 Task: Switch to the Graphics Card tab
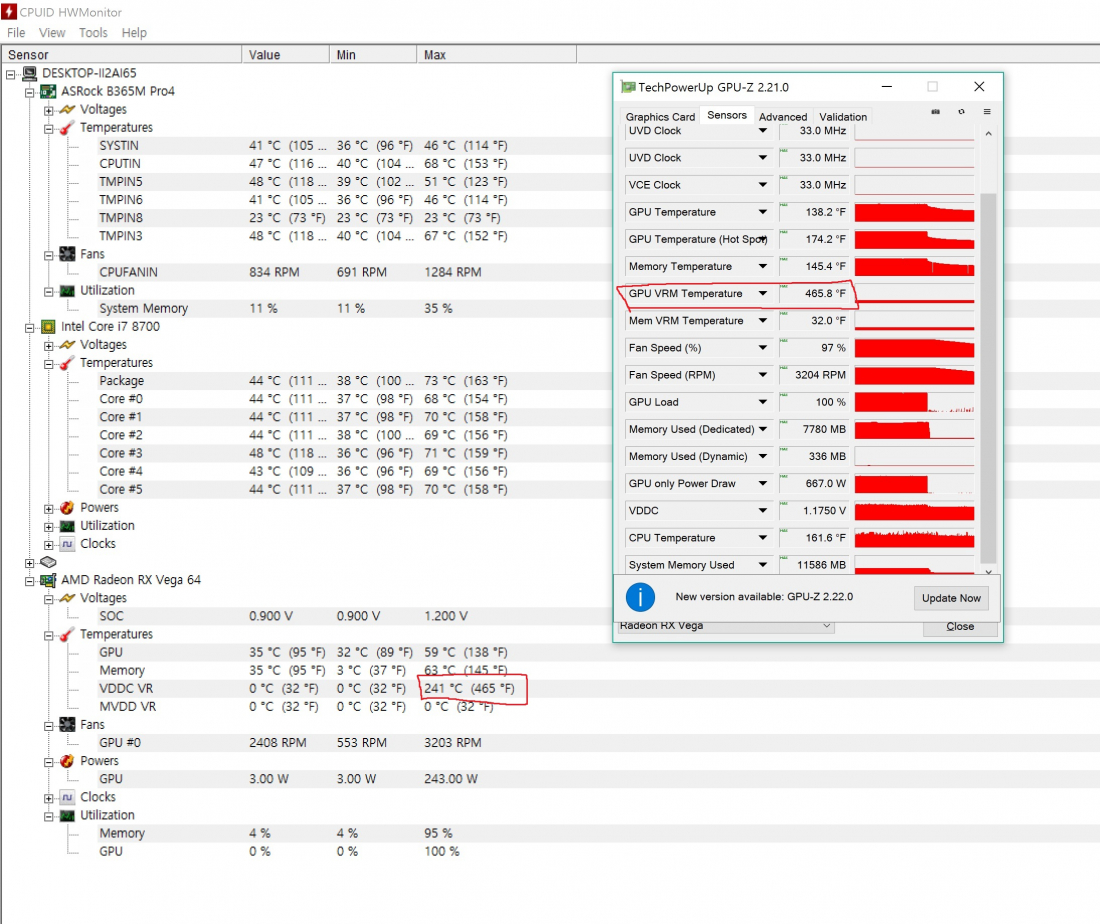tap(660, 116)
